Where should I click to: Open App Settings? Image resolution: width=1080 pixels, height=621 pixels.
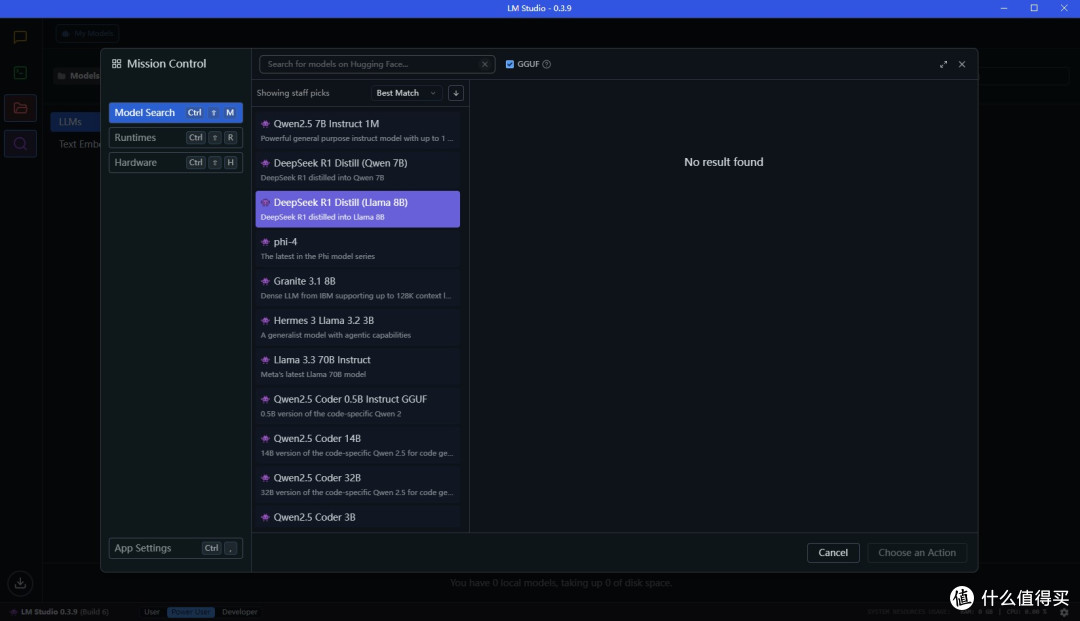tap(176, 548)
